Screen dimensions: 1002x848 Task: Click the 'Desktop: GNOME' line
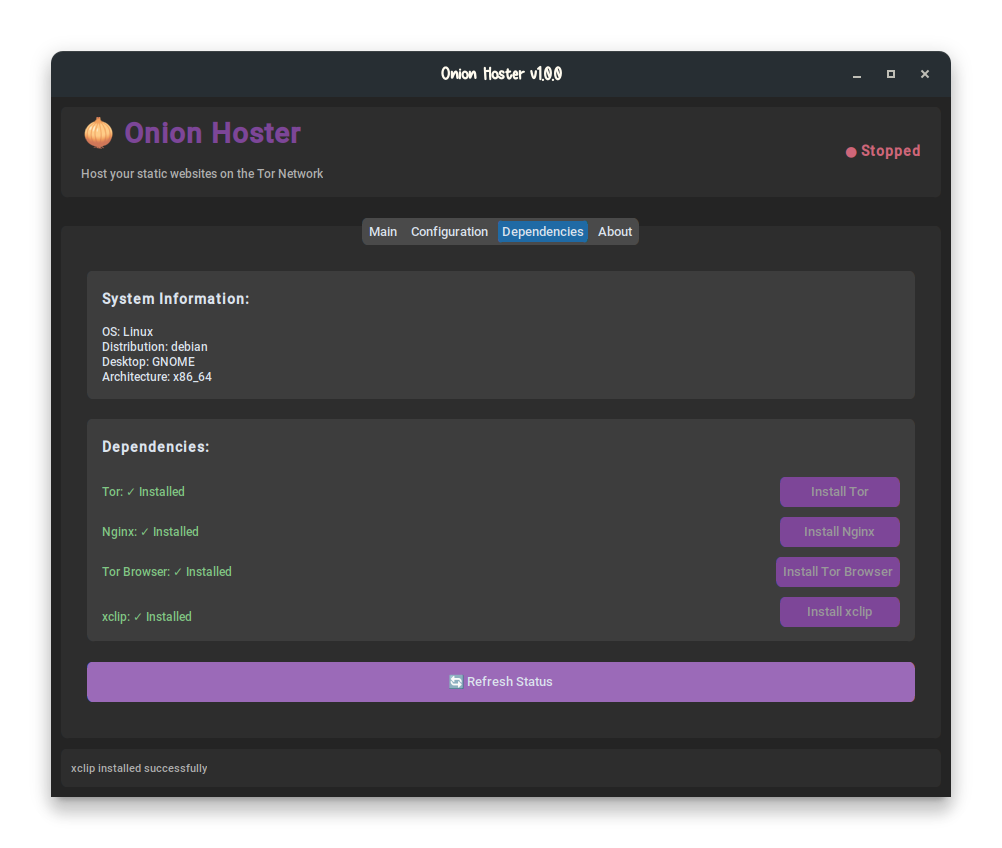(x=148, y=362)
